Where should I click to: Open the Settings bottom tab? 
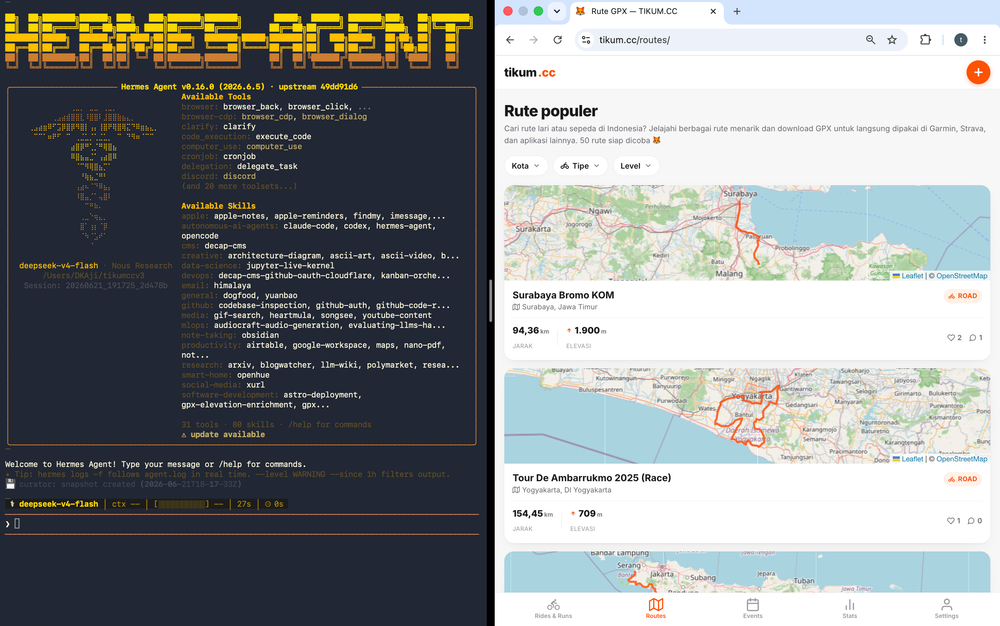pyautogui.click(x=946, y=609)
